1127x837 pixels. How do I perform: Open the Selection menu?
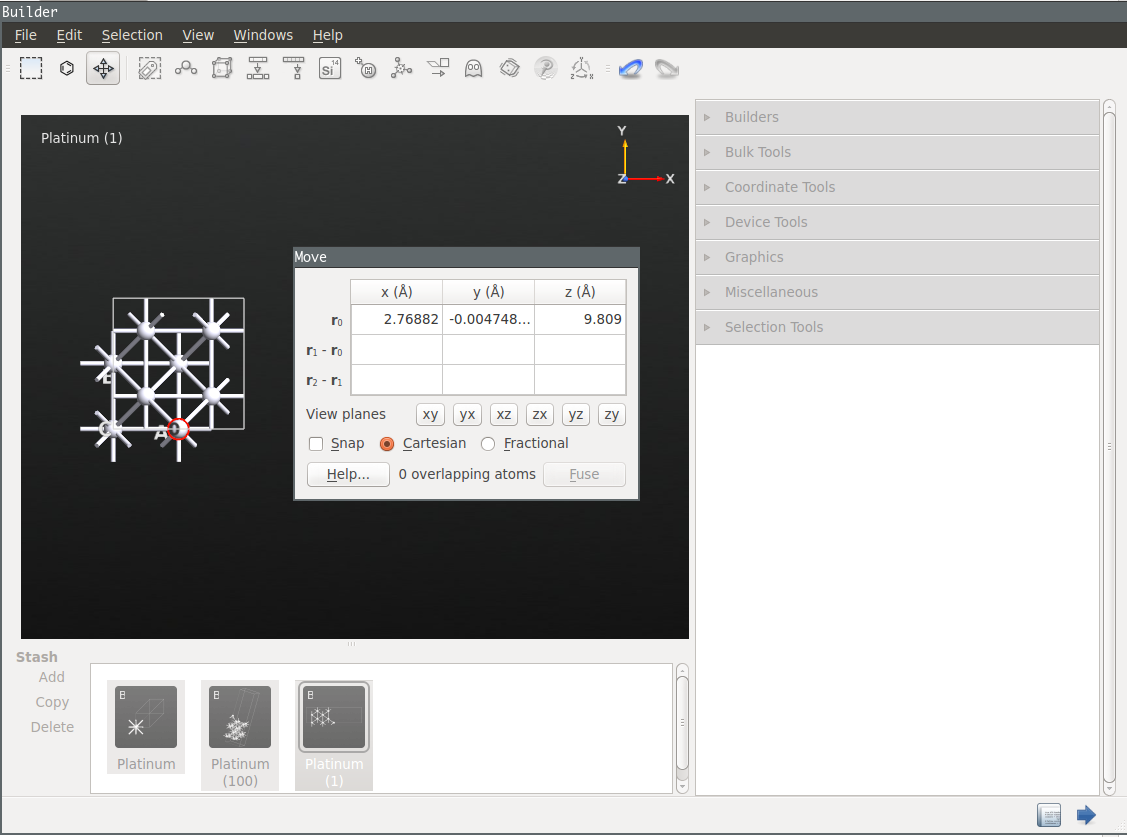click(x=132, y=35)
